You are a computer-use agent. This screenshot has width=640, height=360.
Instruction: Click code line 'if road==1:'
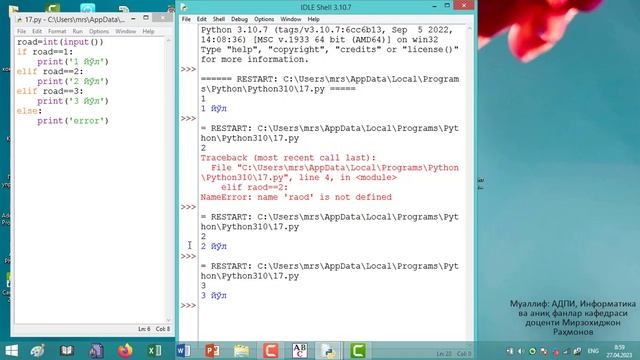45,52
